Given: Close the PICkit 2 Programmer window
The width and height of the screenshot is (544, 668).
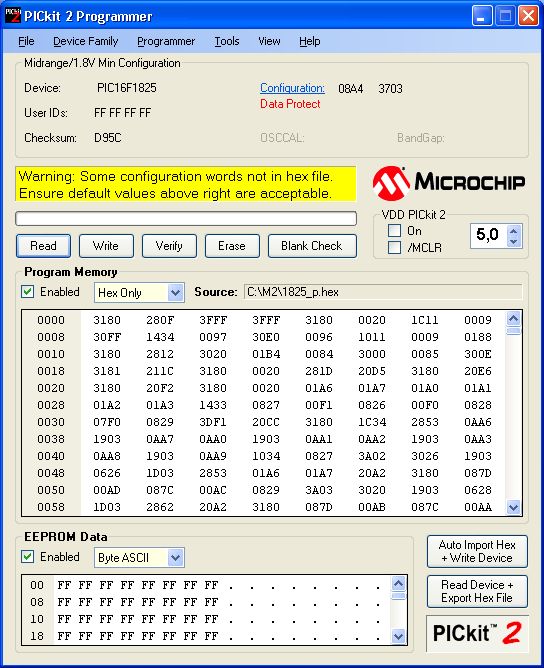Looking at the screenshot, I should click(x=528, y=16).
